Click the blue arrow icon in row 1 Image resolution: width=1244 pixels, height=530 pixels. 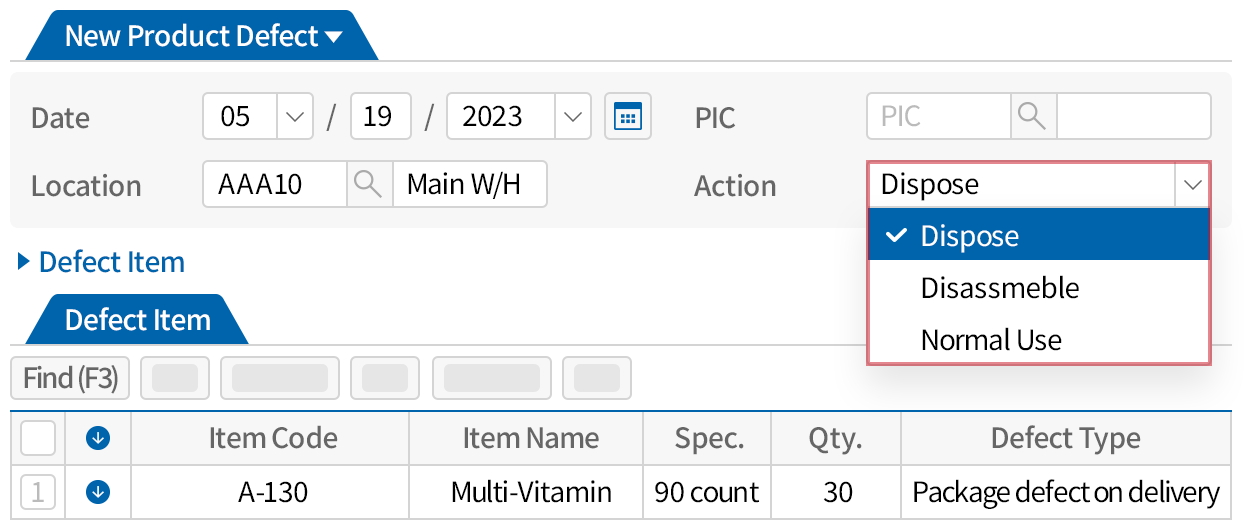coord(99,492)
